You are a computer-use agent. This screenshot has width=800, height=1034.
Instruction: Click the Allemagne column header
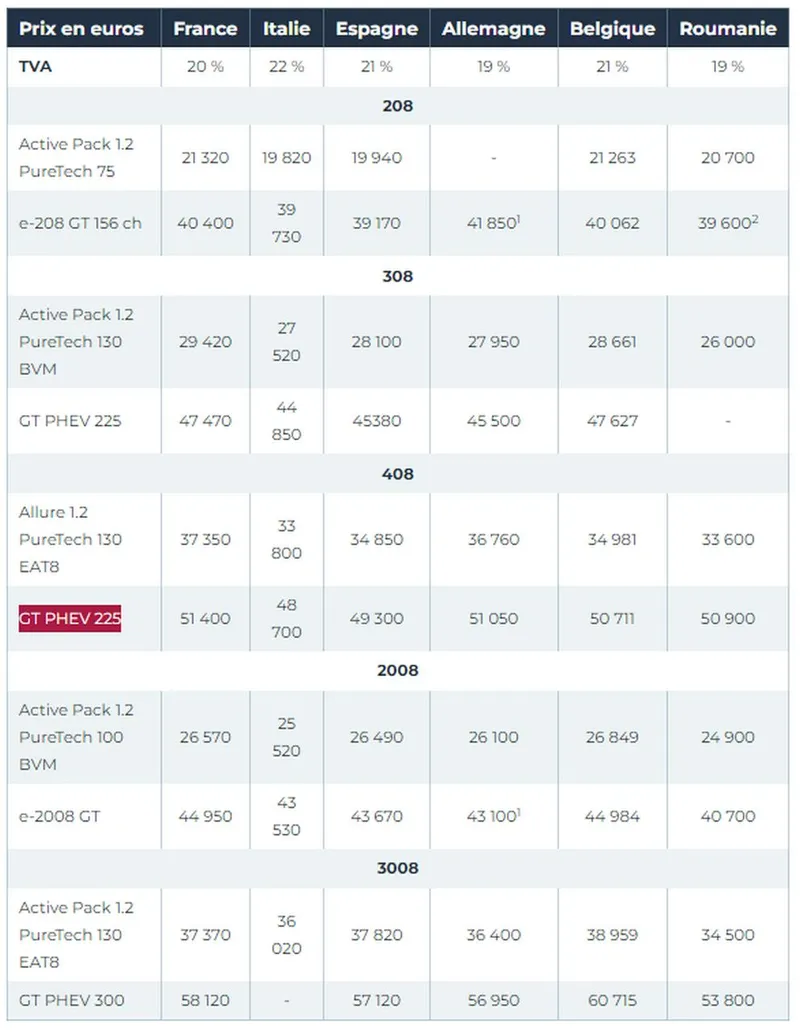click(x=493, y=28)
